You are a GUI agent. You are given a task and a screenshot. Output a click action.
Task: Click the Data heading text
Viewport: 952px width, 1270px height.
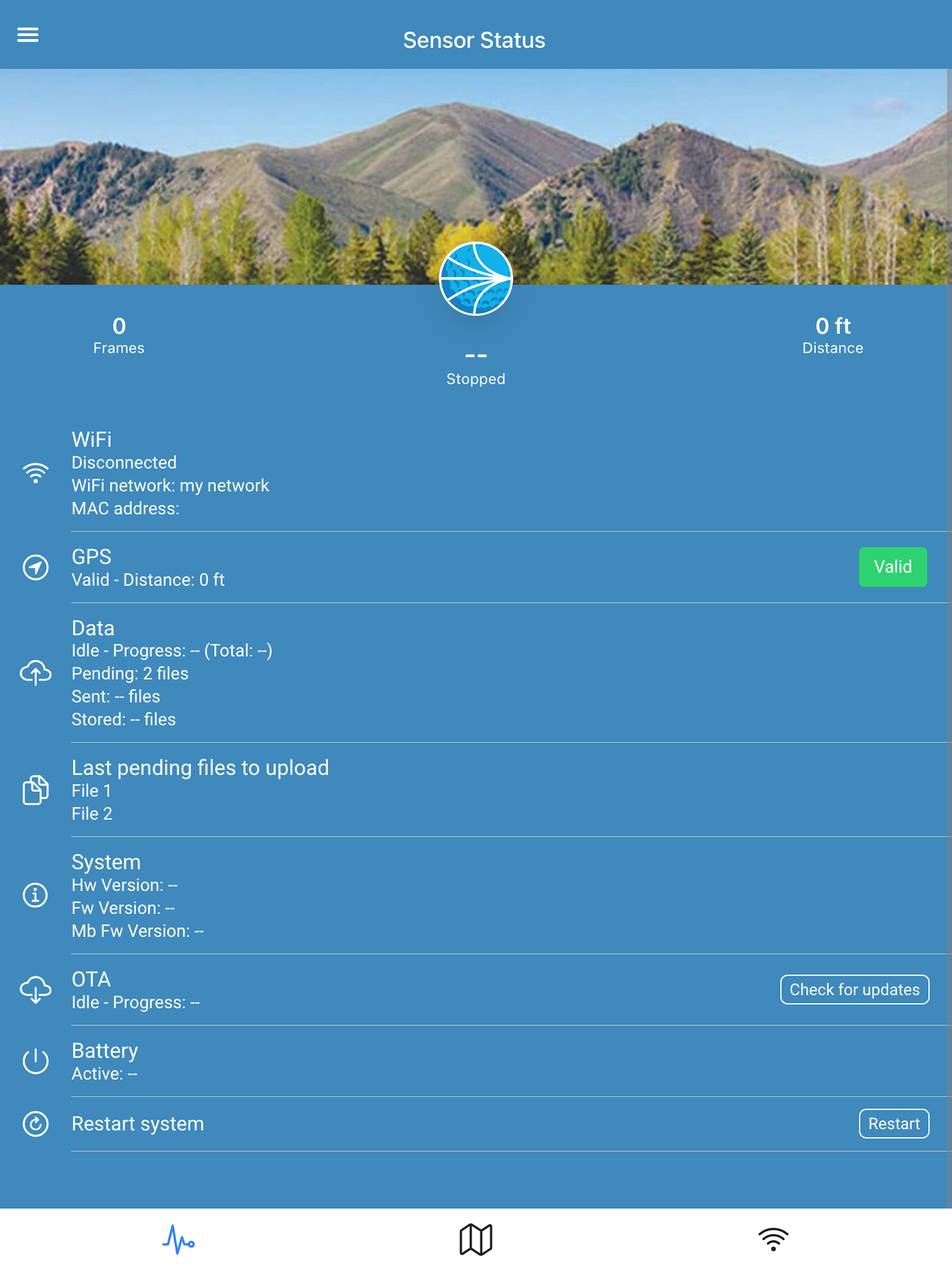[93, 628]
